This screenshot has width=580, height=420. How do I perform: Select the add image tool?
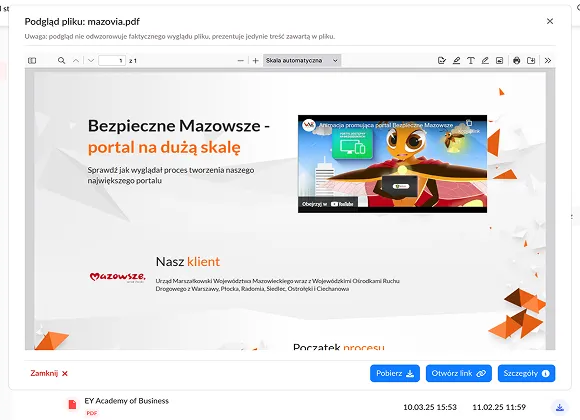[x=499, y=60]
